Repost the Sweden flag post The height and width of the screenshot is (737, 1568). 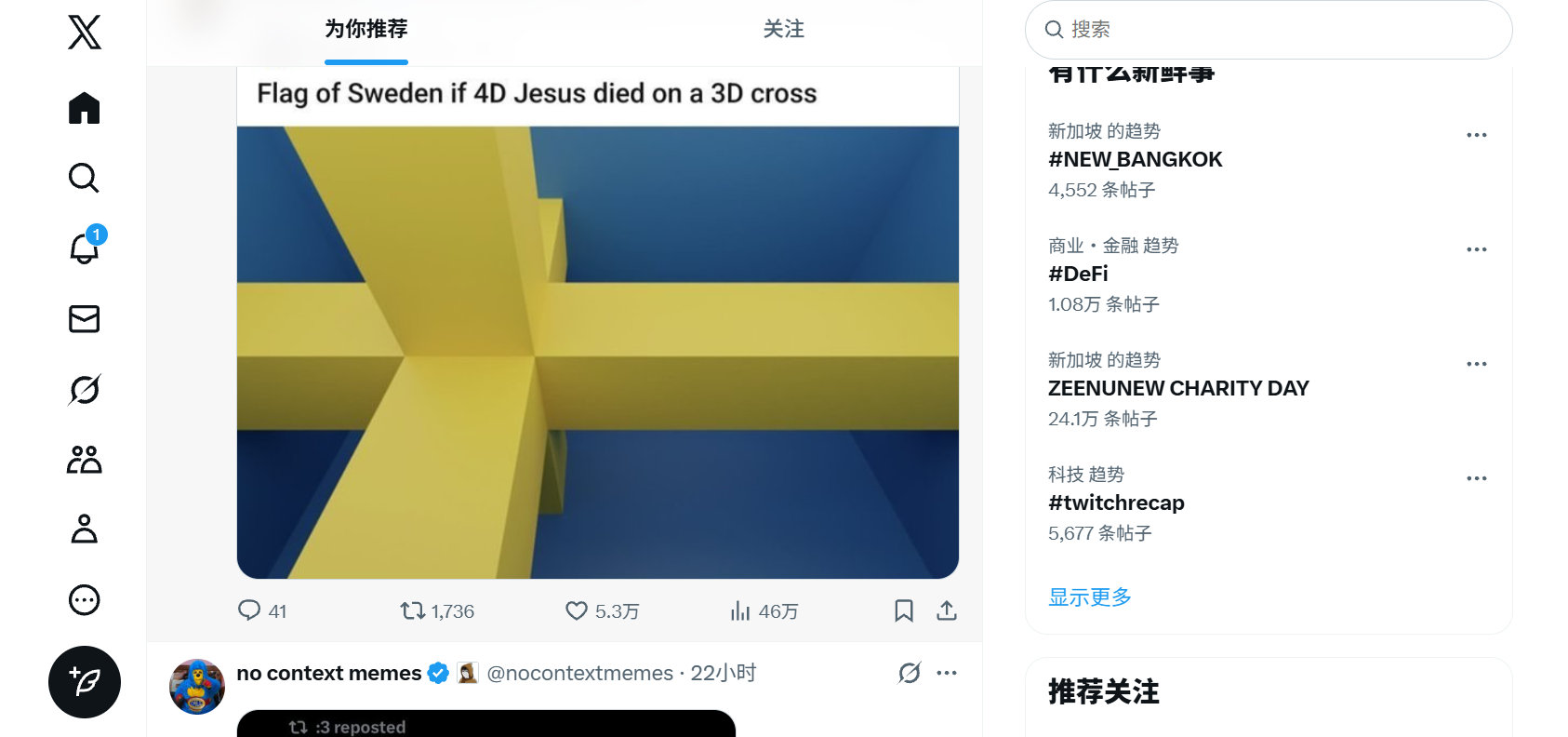tap(413, 611)
